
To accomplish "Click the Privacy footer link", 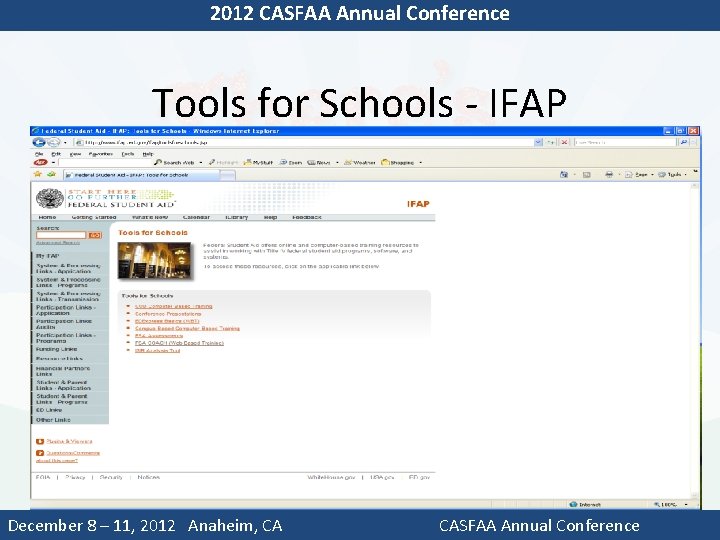I will [75, 477].
